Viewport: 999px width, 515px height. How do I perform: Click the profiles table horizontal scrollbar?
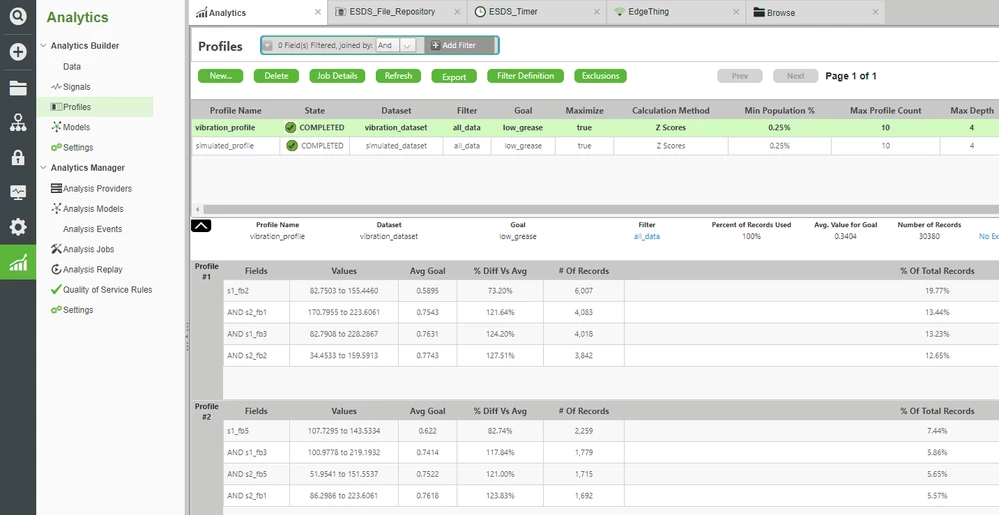tap(600, 209)
